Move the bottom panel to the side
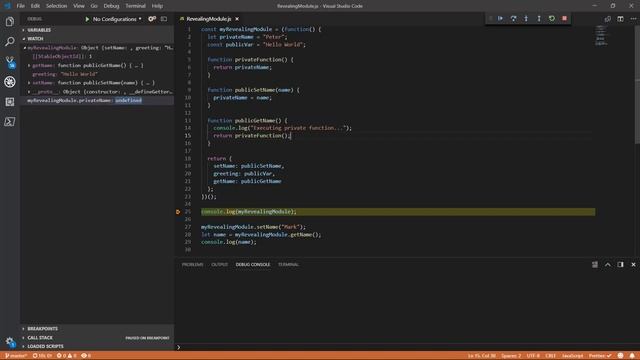 click(x=620, y=264)
